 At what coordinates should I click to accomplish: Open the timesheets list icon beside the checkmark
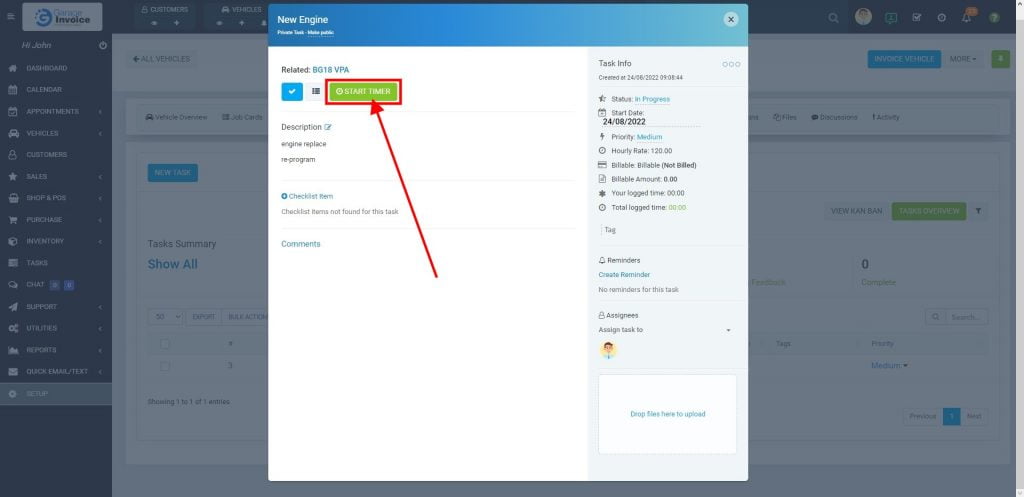click(315, 91)
